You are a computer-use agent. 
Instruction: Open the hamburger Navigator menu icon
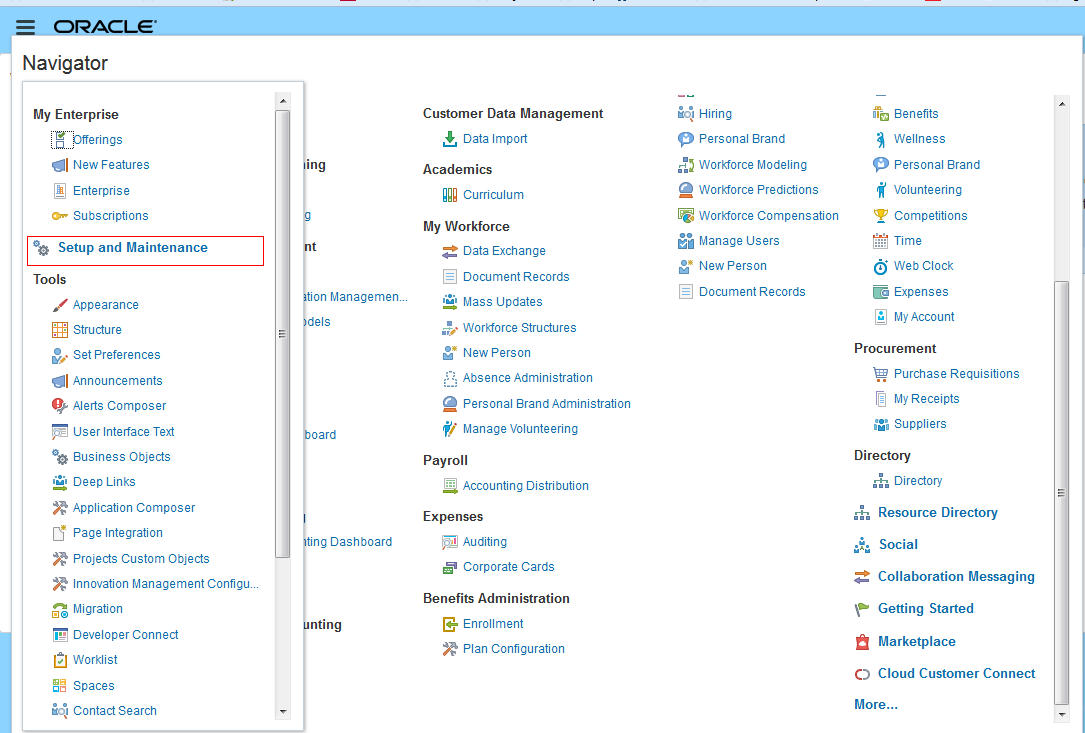(25, 27)
